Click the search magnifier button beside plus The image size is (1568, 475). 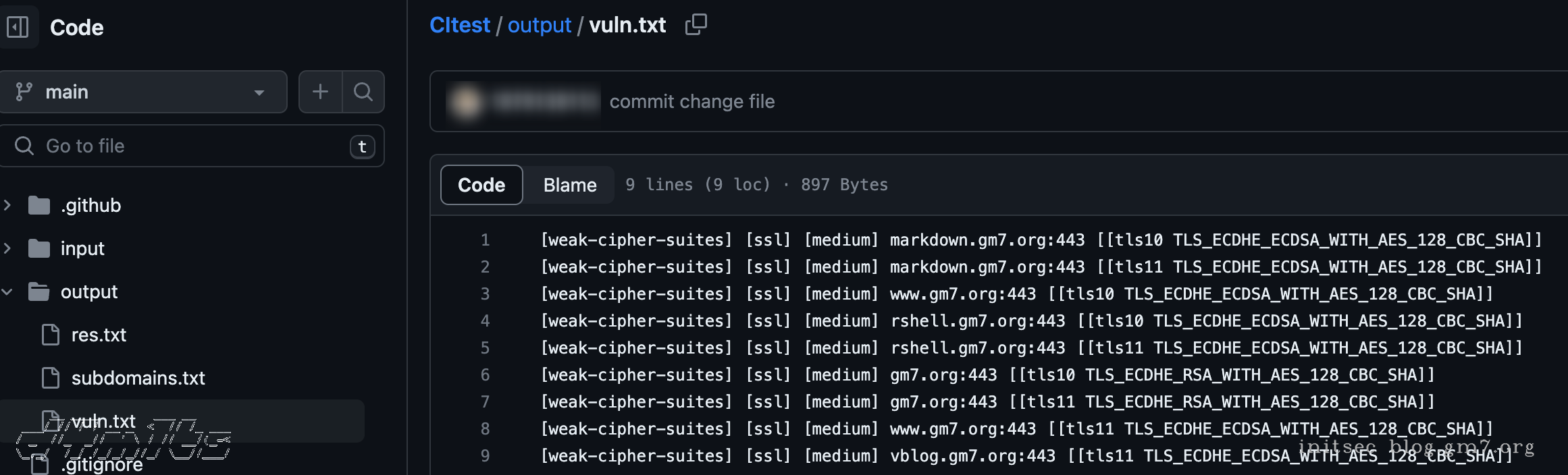coord(363,92)
